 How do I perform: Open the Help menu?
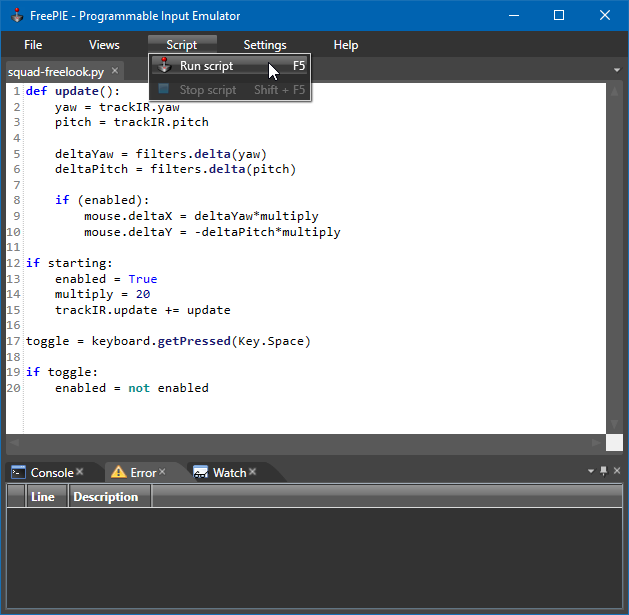(x=346, y=45)
